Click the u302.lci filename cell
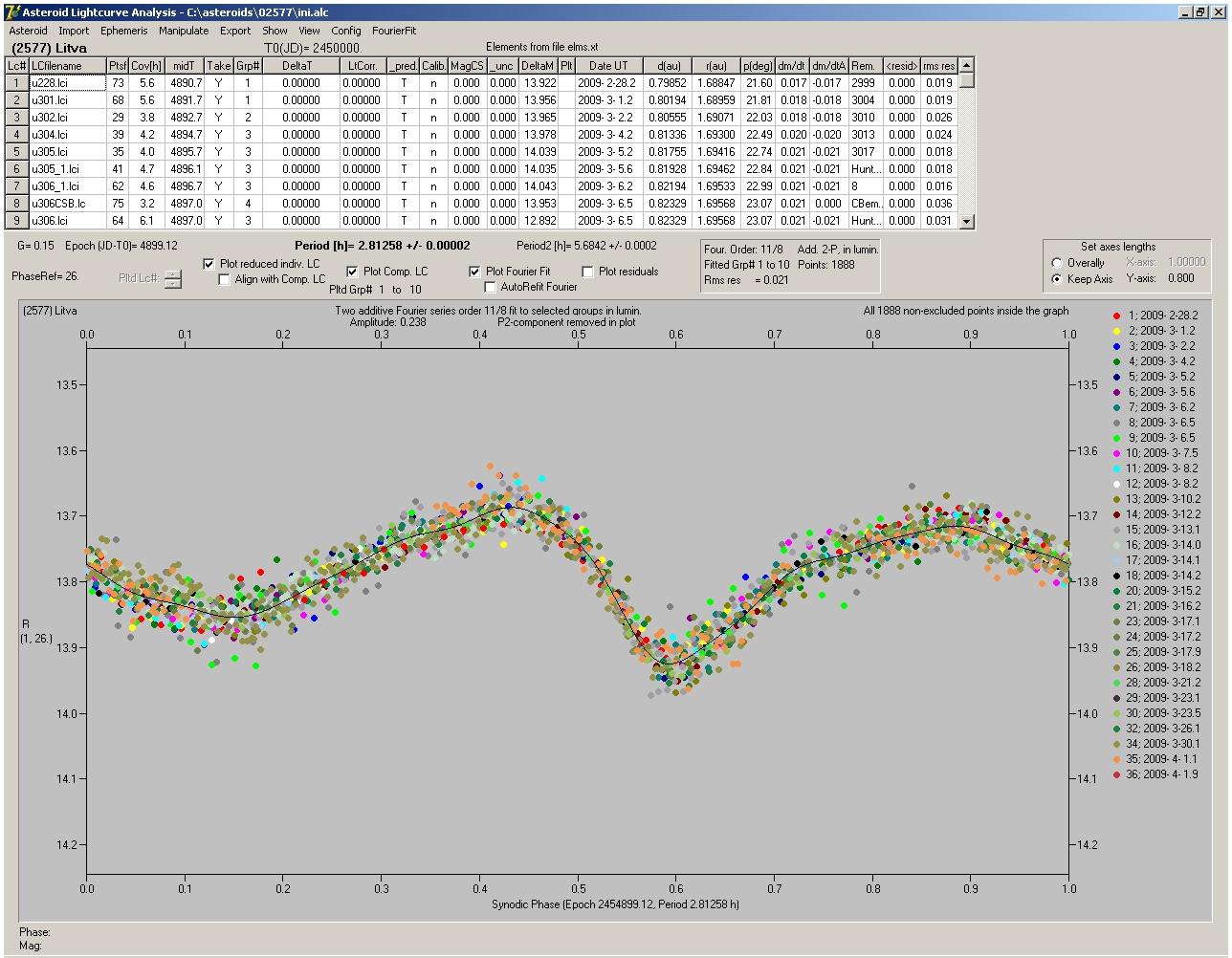Viewport: 1232px width, 958px height. click(x=68, y=118)
